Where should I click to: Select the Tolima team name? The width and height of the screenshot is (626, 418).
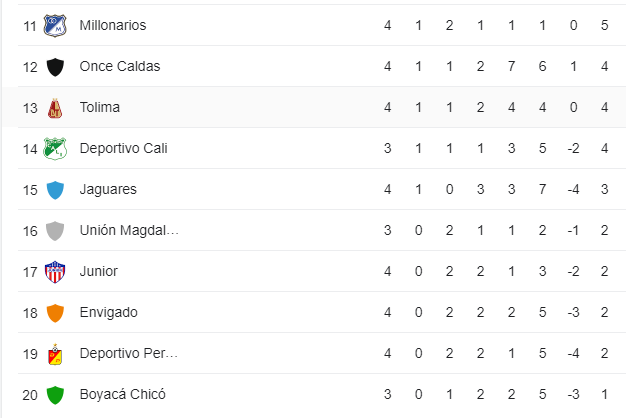(100, 108)
